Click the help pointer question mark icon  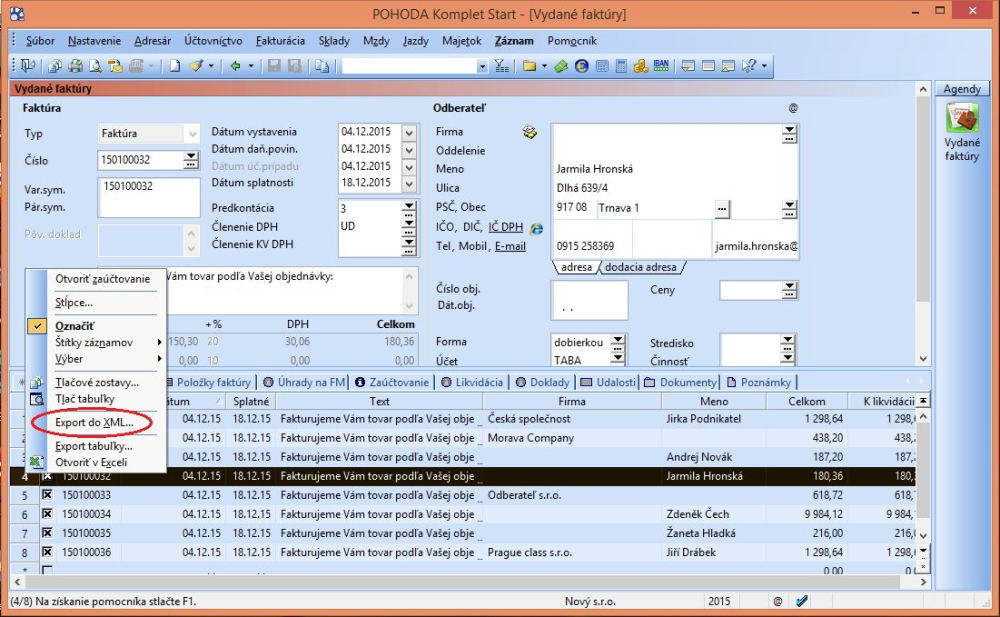[749, 66]
